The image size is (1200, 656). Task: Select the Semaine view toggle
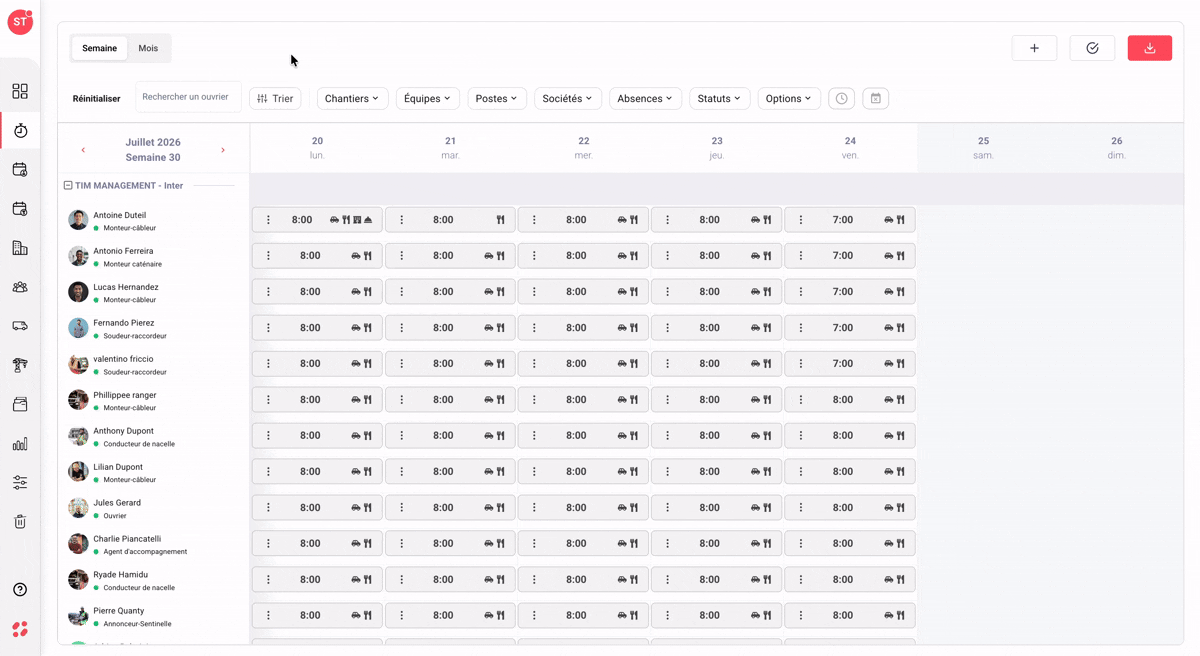click(x=99, y=48)
